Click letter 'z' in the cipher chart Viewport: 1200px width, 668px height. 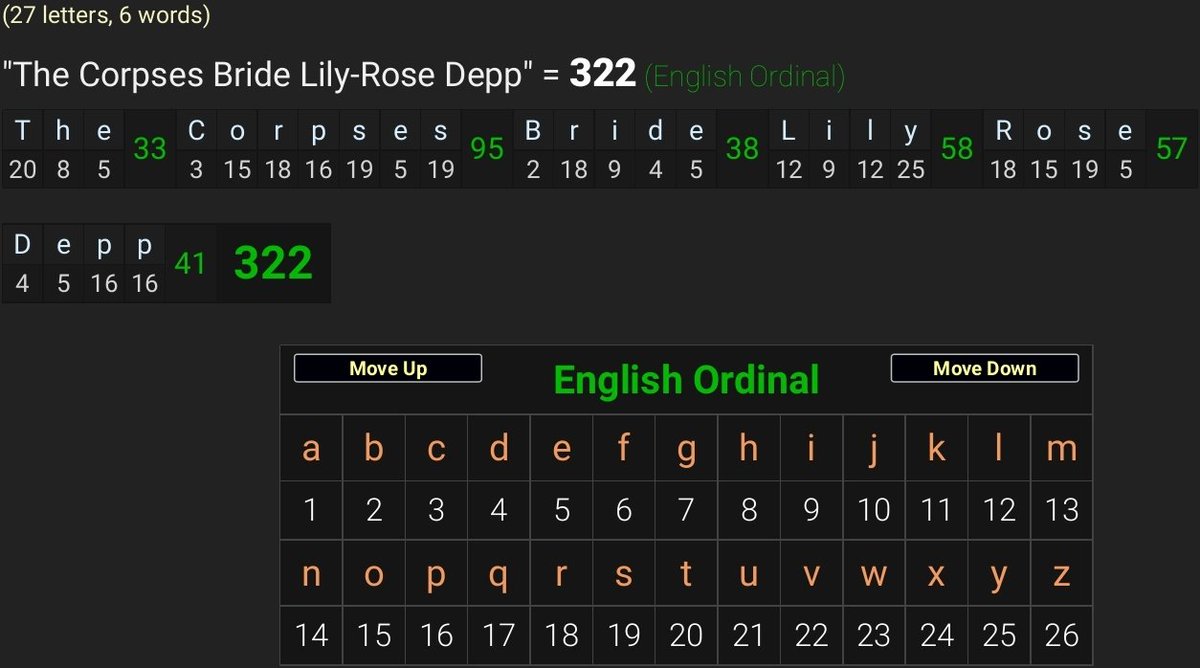point(1062,574)
